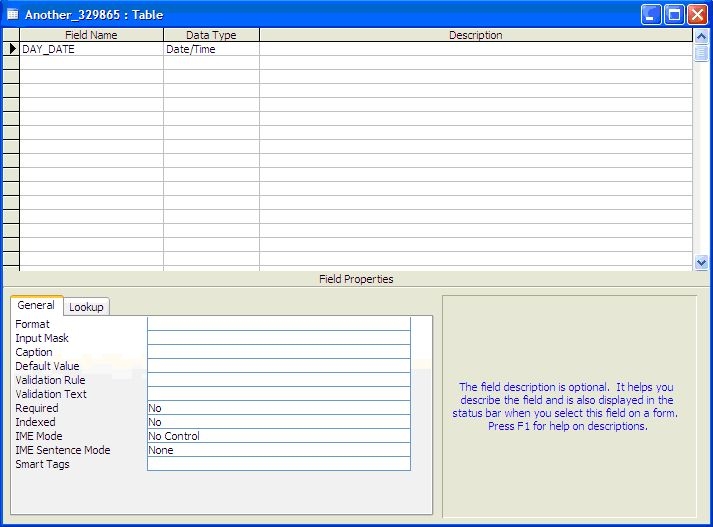The height and width of the screenshot is (527, 713).
Task: Open the IME Mode No Control field
Action: click(x=278, y=436)
